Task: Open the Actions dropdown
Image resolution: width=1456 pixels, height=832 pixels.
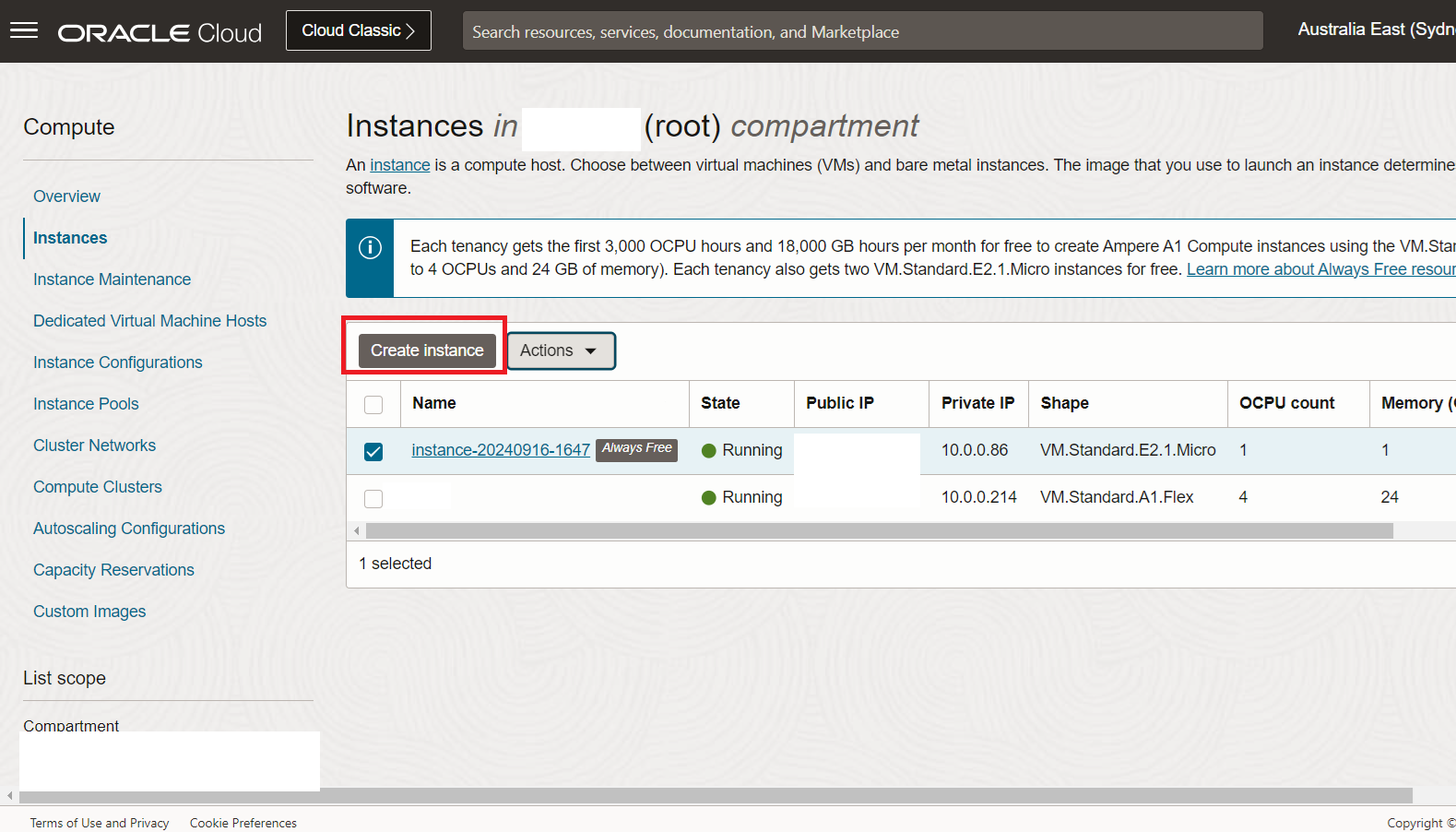Action: tap(560, 351)
